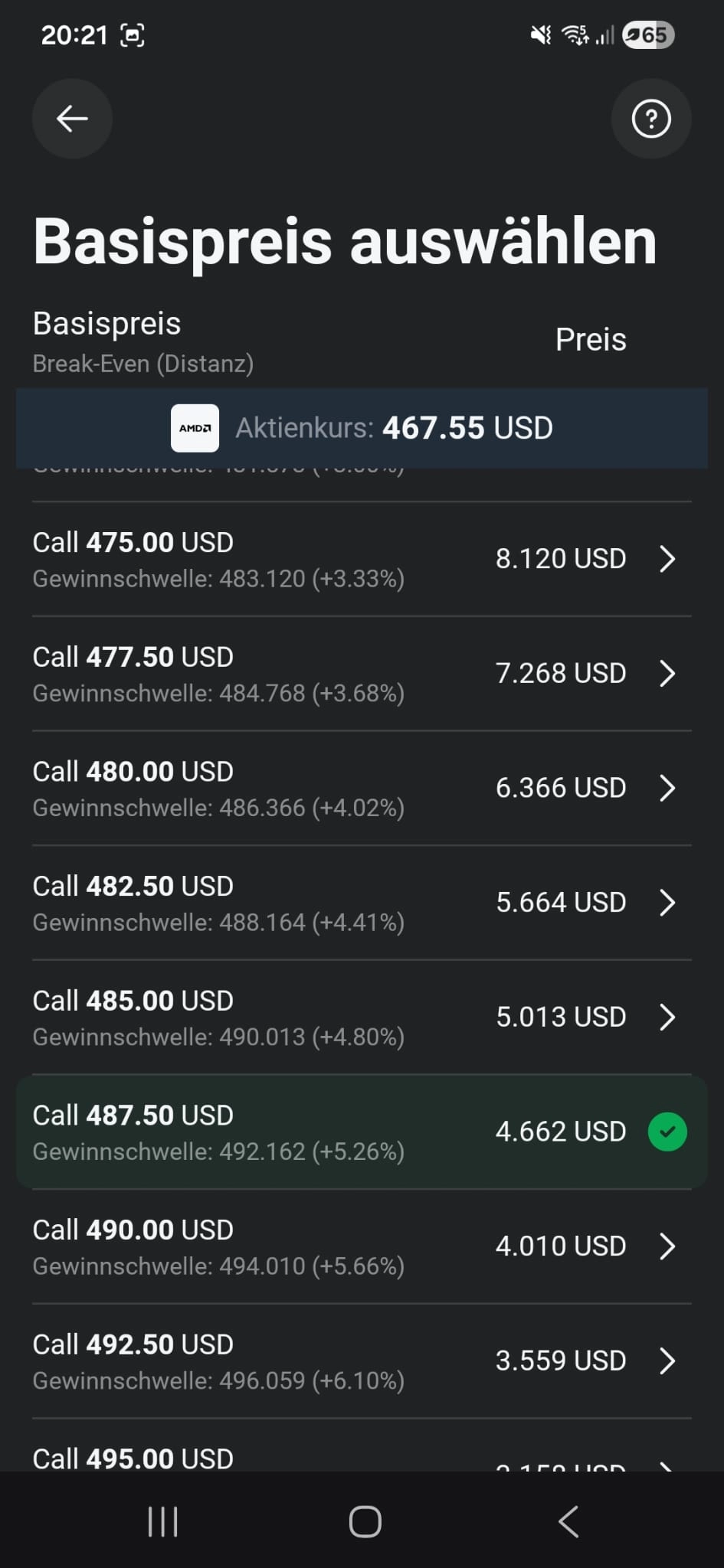Image resolution: width=724 pixels, height=1568 pixels.
Task: Tap the partially visible Call 495.00 USD row
Action: (362, 1445)
